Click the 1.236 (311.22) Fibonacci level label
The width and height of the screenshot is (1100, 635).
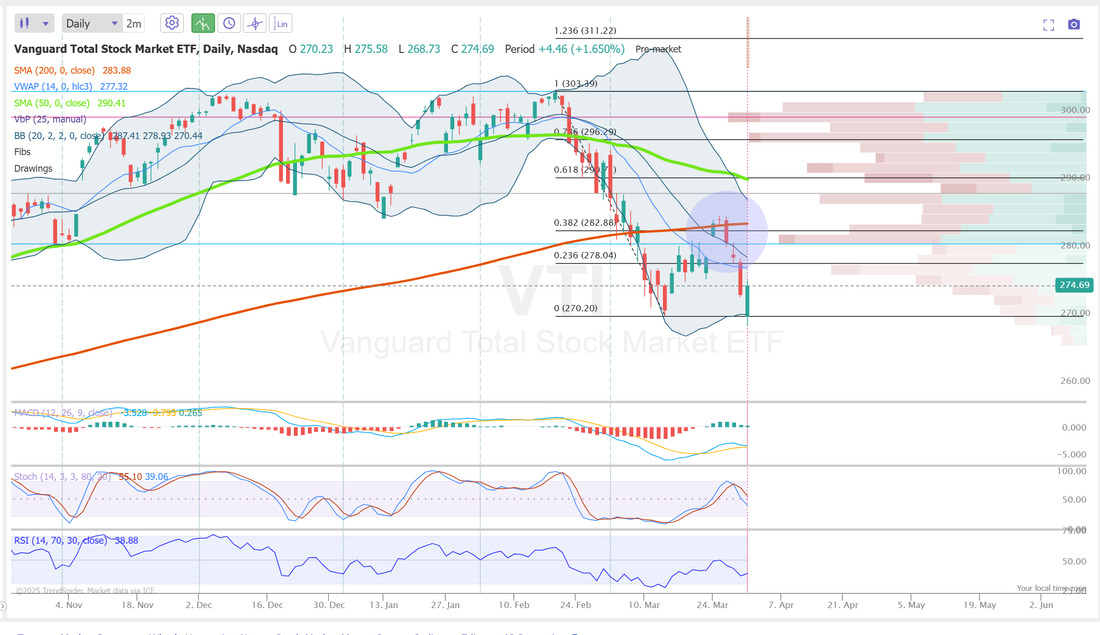[585, 31]
